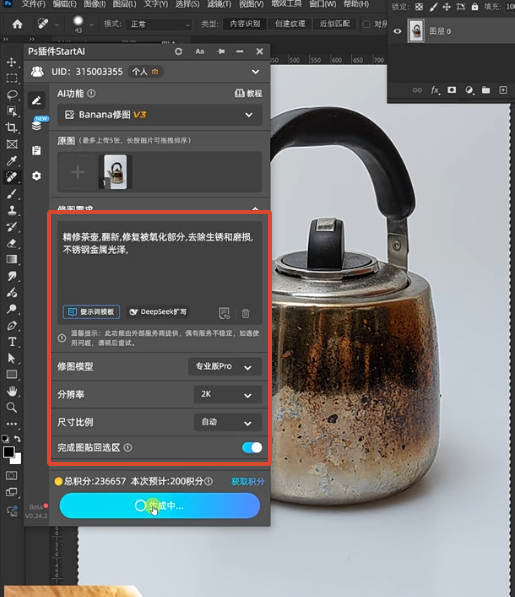Select the Move tool
The height and width of the screenshot is (597, 515).
[x=12, y=62]
